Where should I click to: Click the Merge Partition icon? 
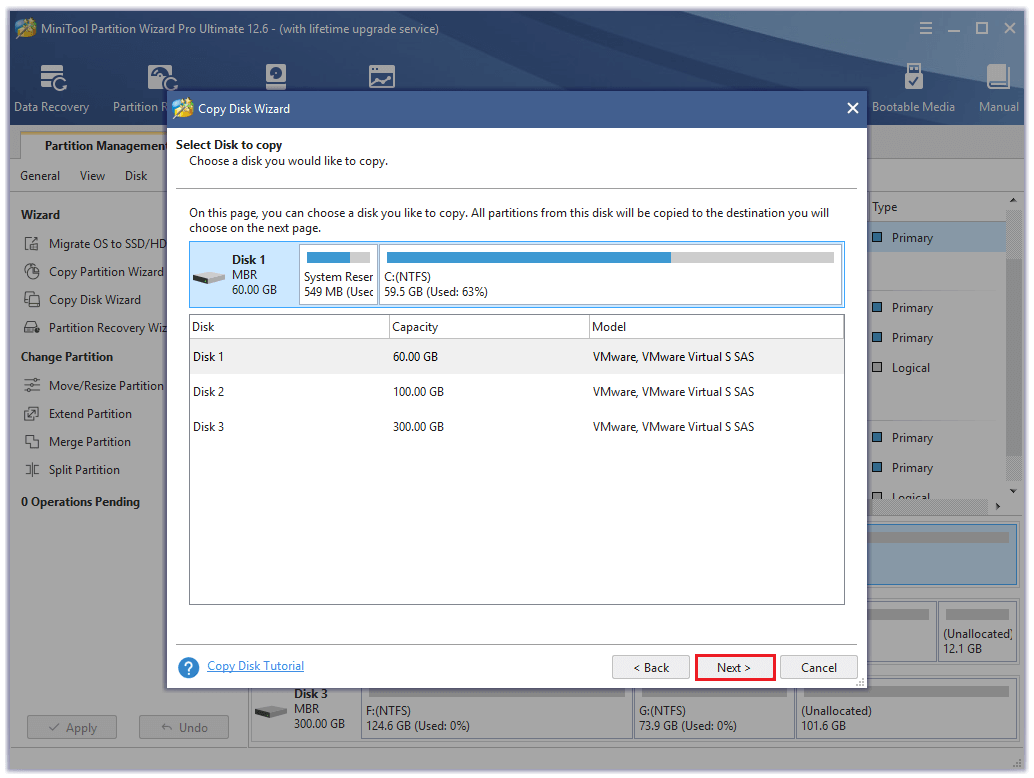click(x=31, y=442)
